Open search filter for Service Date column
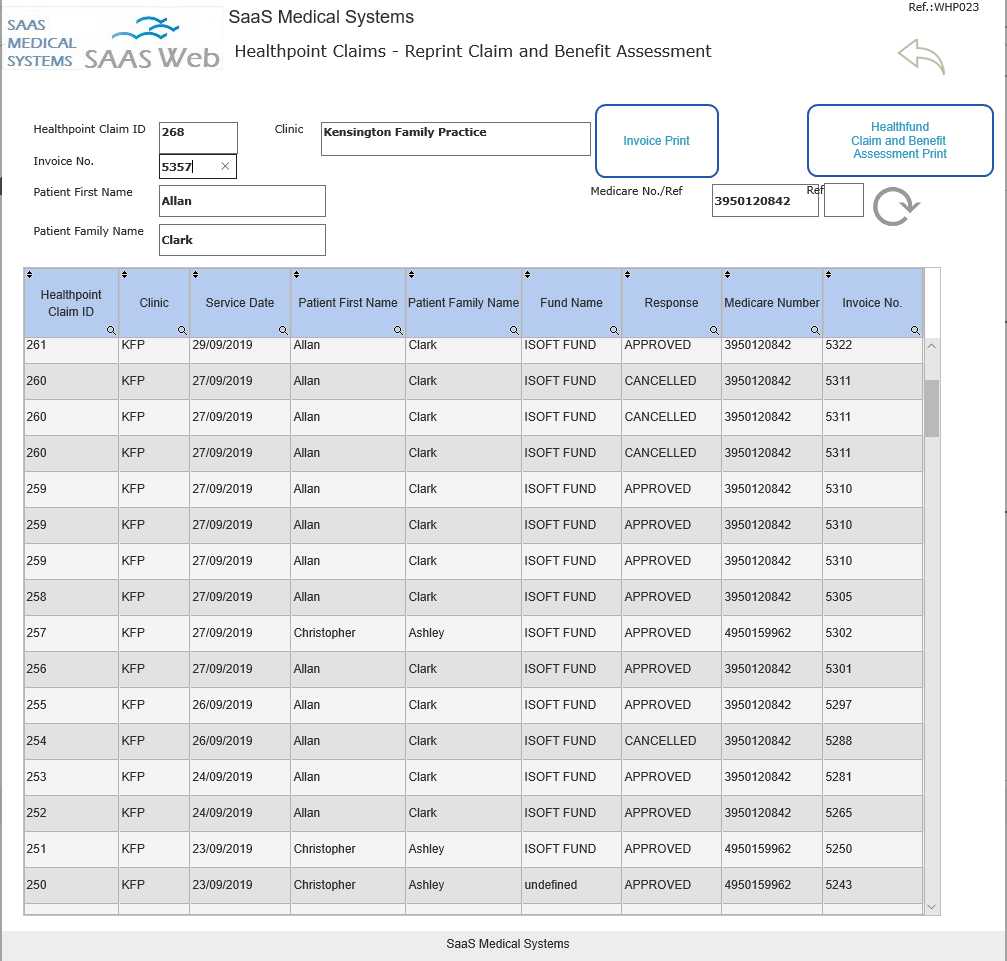The width and height of the screenshot is (1007, 961). pyautogui.click(x=283, y=330)
